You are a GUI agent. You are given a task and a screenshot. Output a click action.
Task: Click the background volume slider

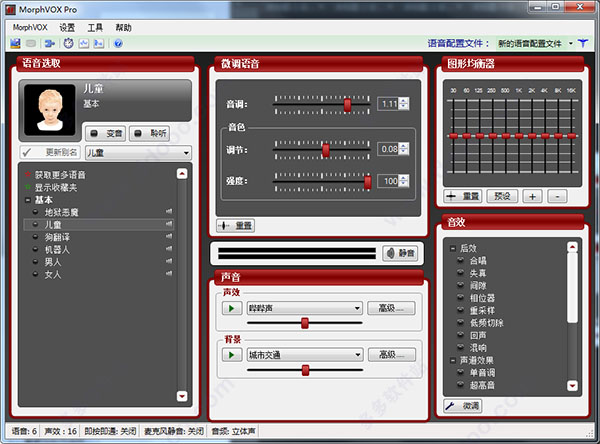click(305, 370)
